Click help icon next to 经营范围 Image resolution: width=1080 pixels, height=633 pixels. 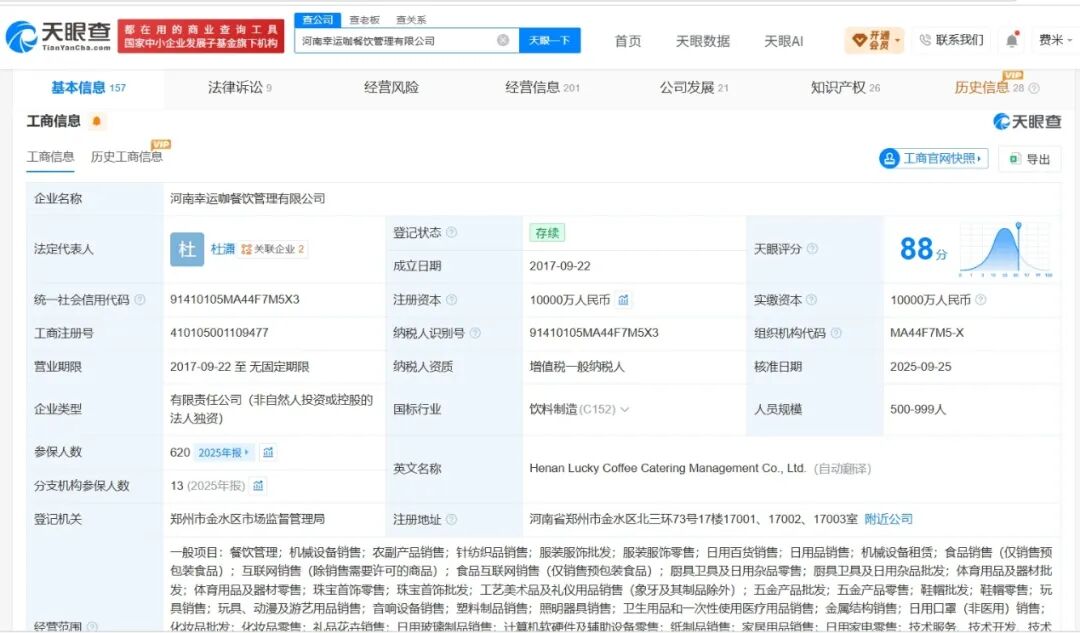coord(92,627)
